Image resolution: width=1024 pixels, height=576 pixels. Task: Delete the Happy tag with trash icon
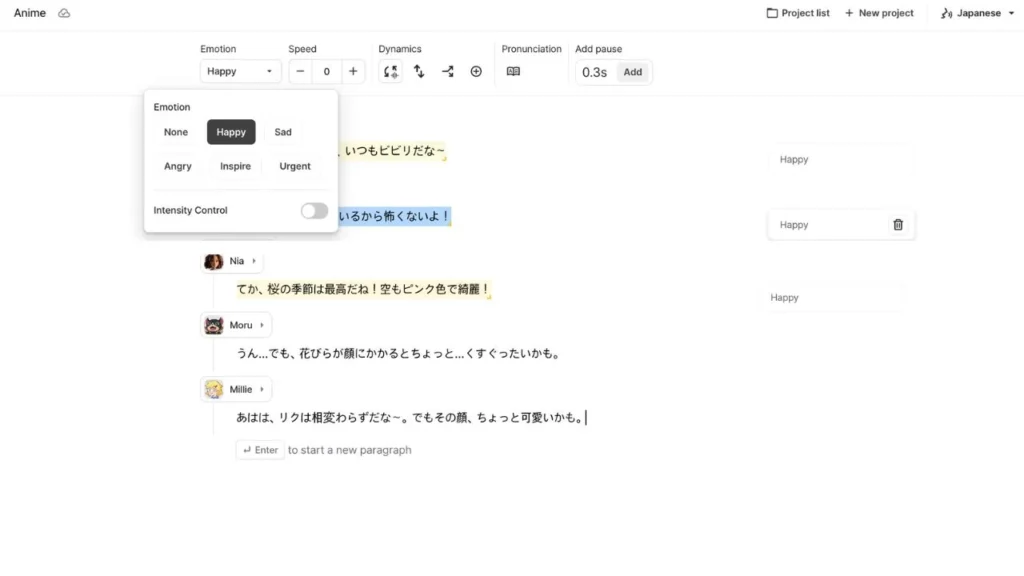coord(898,225)
